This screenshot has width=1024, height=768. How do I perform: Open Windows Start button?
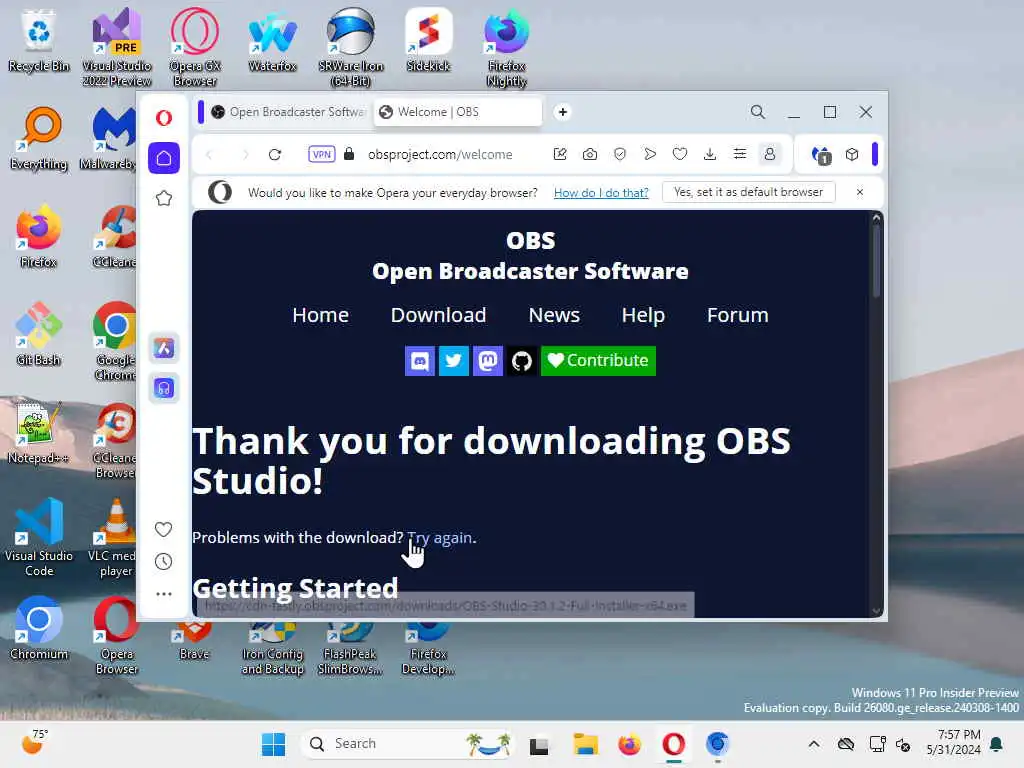pyautogui.click(x=273, y=744)
